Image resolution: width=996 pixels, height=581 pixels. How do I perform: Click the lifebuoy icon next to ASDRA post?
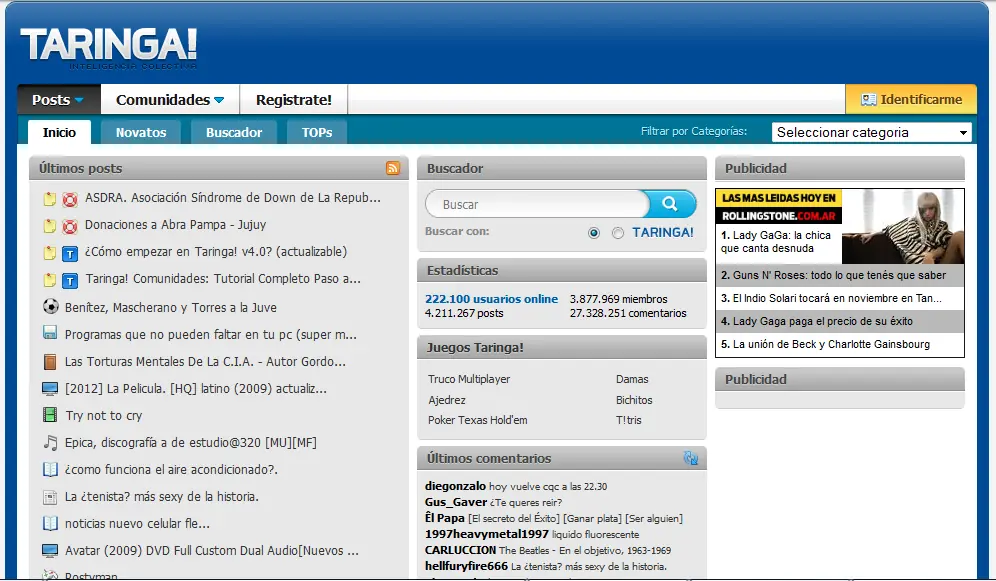pos(70,199)
